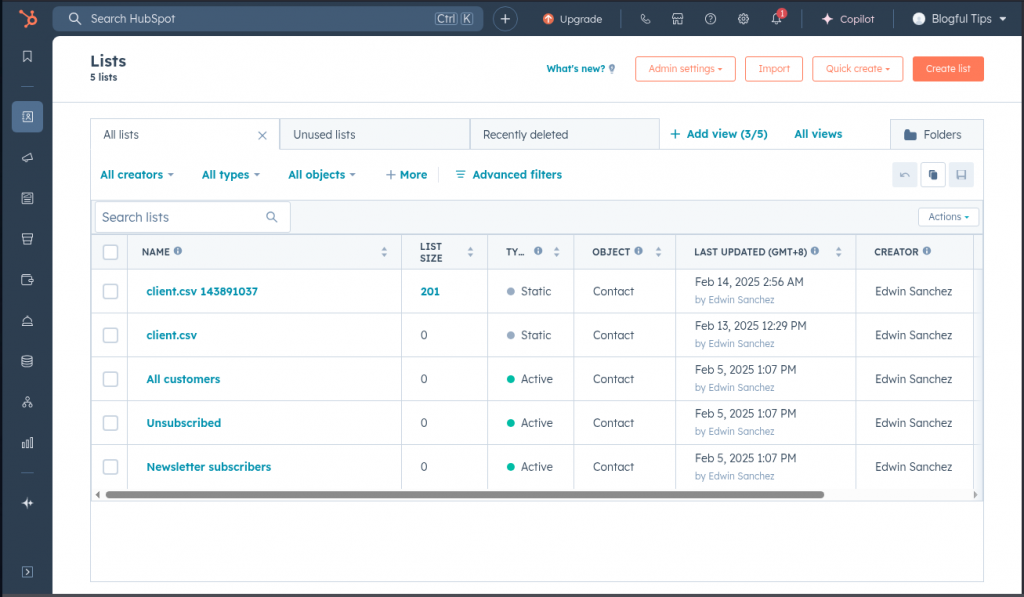
Task: Click the info icon beside NAME header
Action: [x=178, y=251]
